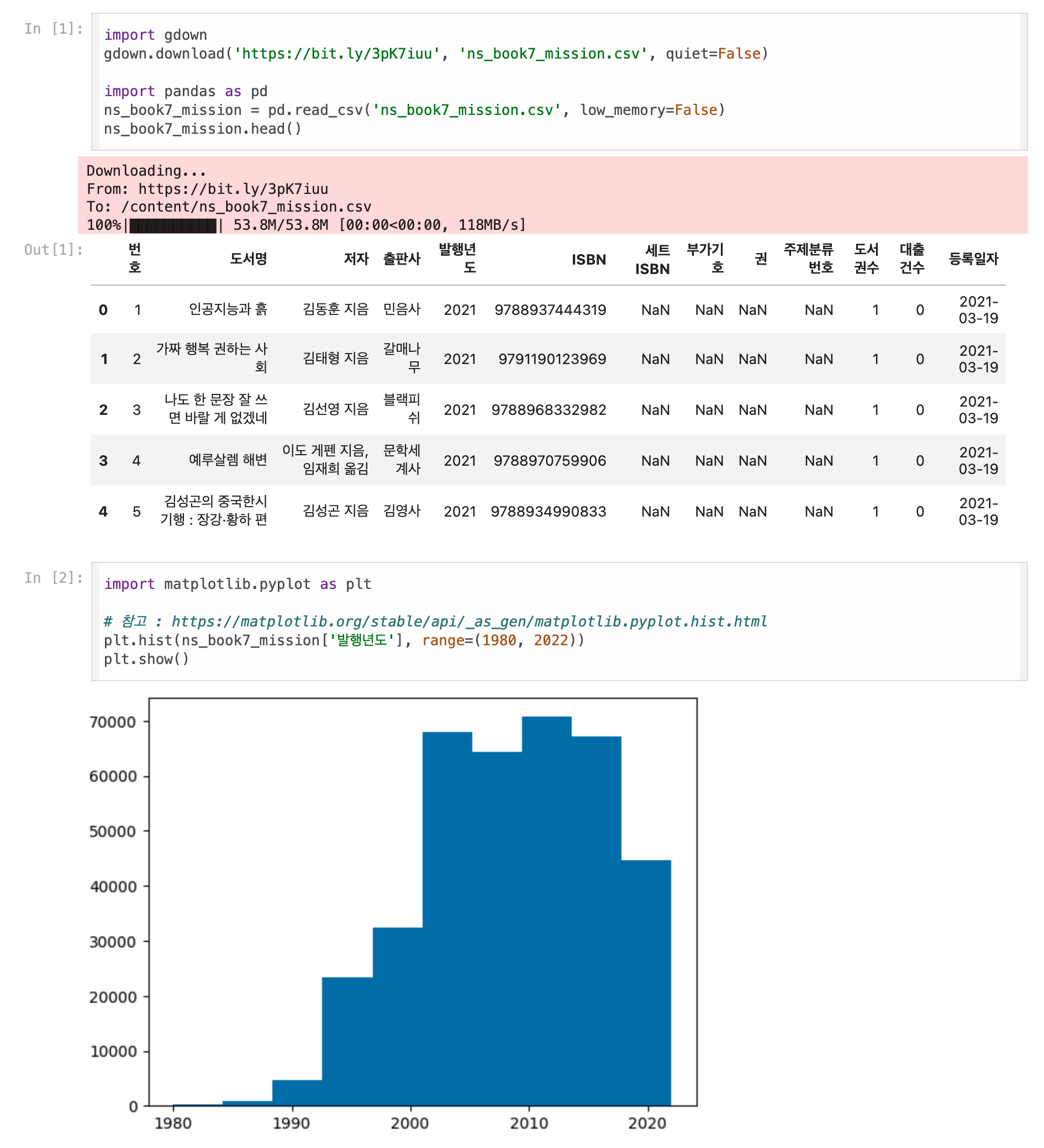Click the 'import matplotlib.pyplot as plt' line
Screen dimensions: 1044x1148
click(x=238, y=584)
